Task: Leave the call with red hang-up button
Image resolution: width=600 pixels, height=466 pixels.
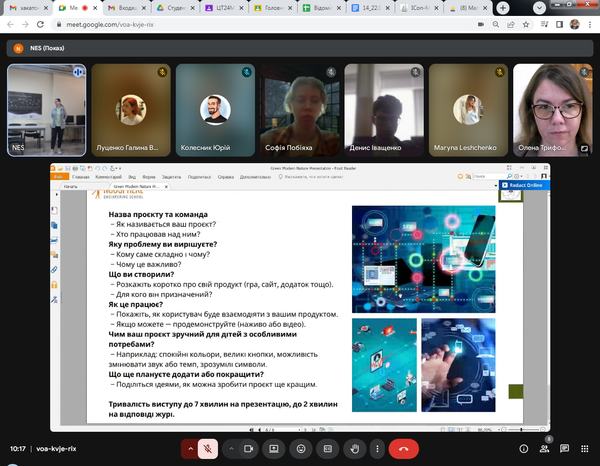Action: [404, 449]
